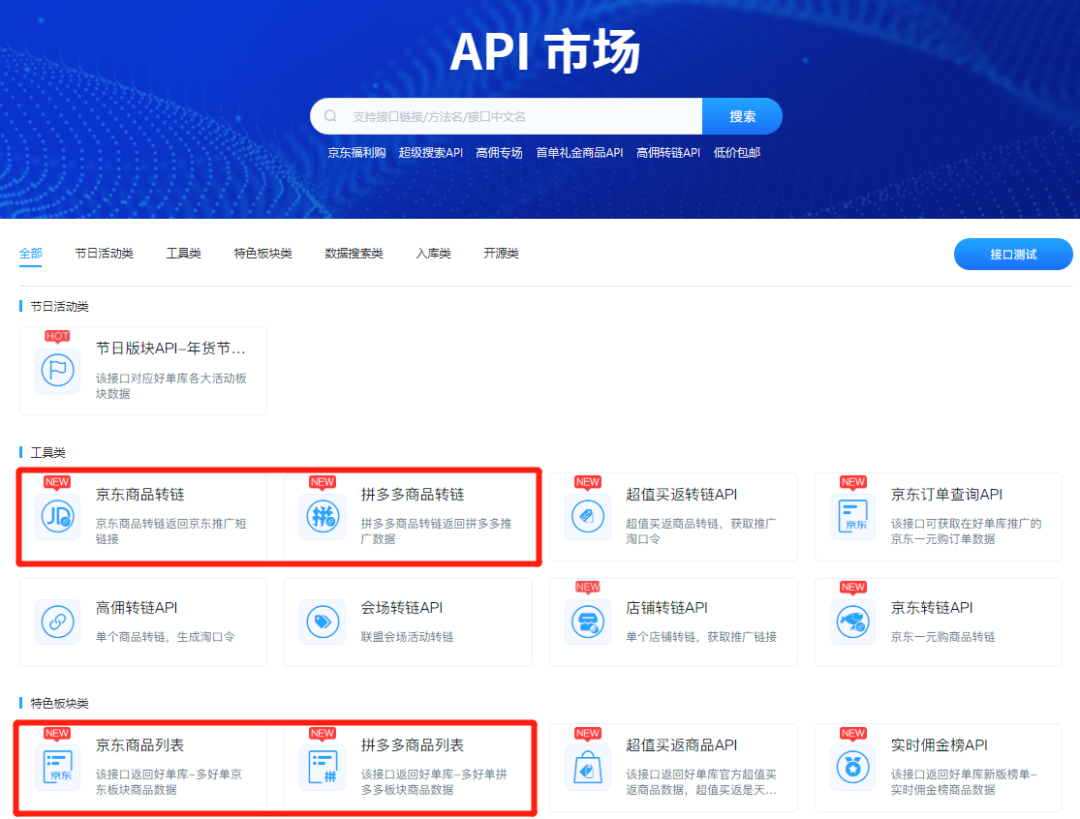This screenshot has width=1080, height=819.
Task: Switch to the 工具类 tab
Action: [x=183, y=253]
